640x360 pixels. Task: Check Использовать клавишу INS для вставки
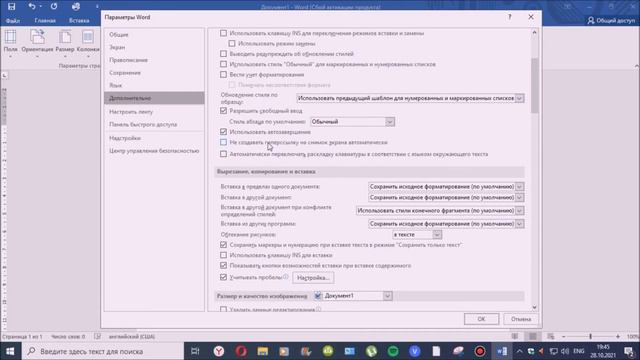tap(223, 255)
